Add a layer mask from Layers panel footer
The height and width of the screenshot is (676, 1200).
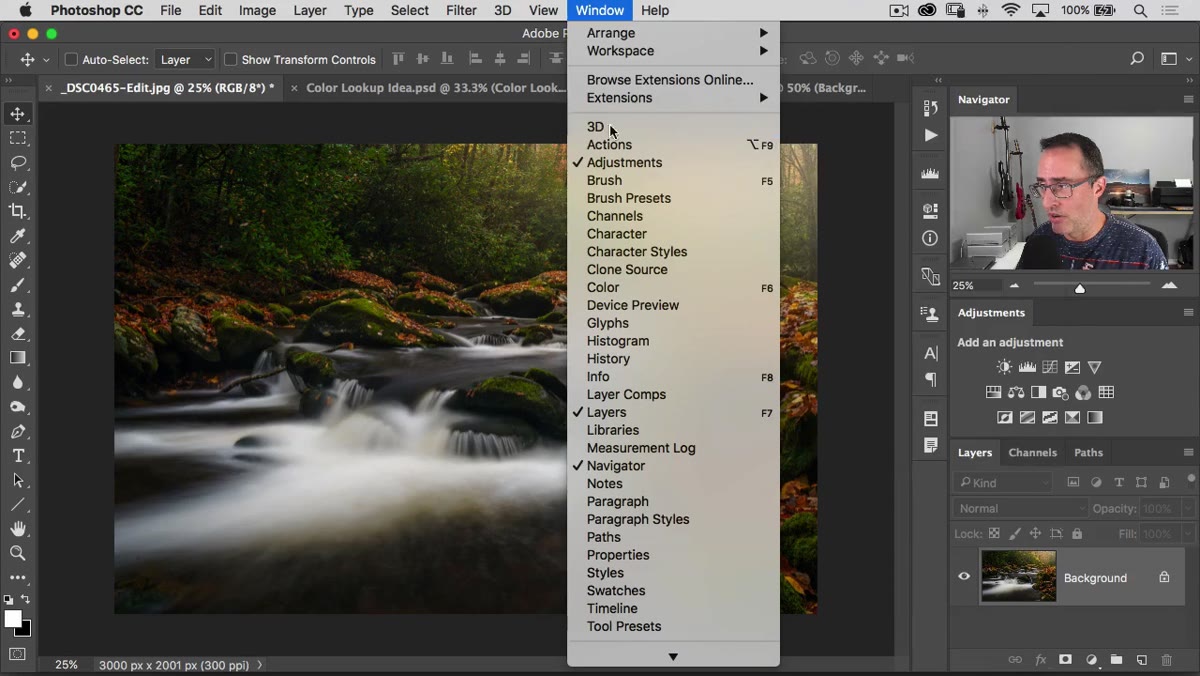point(1065,660)
